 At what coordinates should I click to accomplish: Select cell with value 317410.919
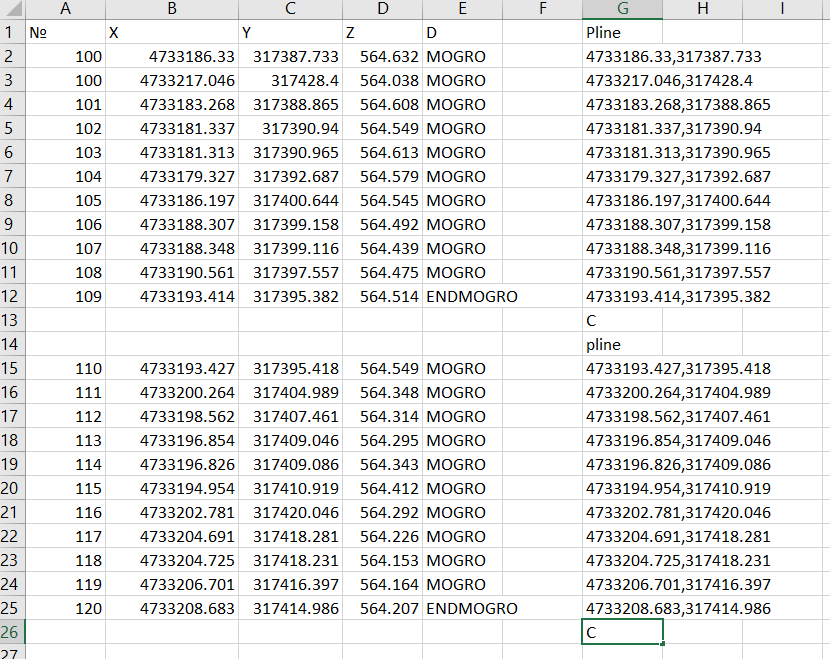[x=290, y=489]
